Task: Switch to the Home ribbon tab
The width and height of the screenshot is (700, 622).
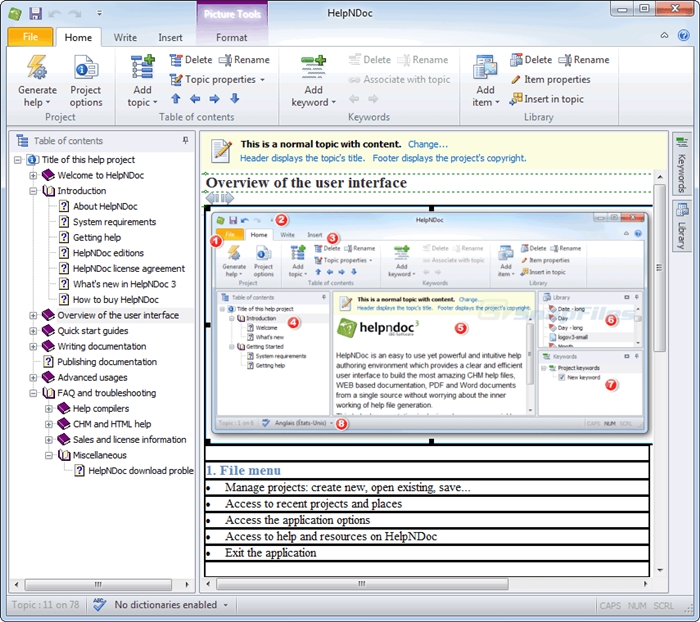Action: click(78, 38)
